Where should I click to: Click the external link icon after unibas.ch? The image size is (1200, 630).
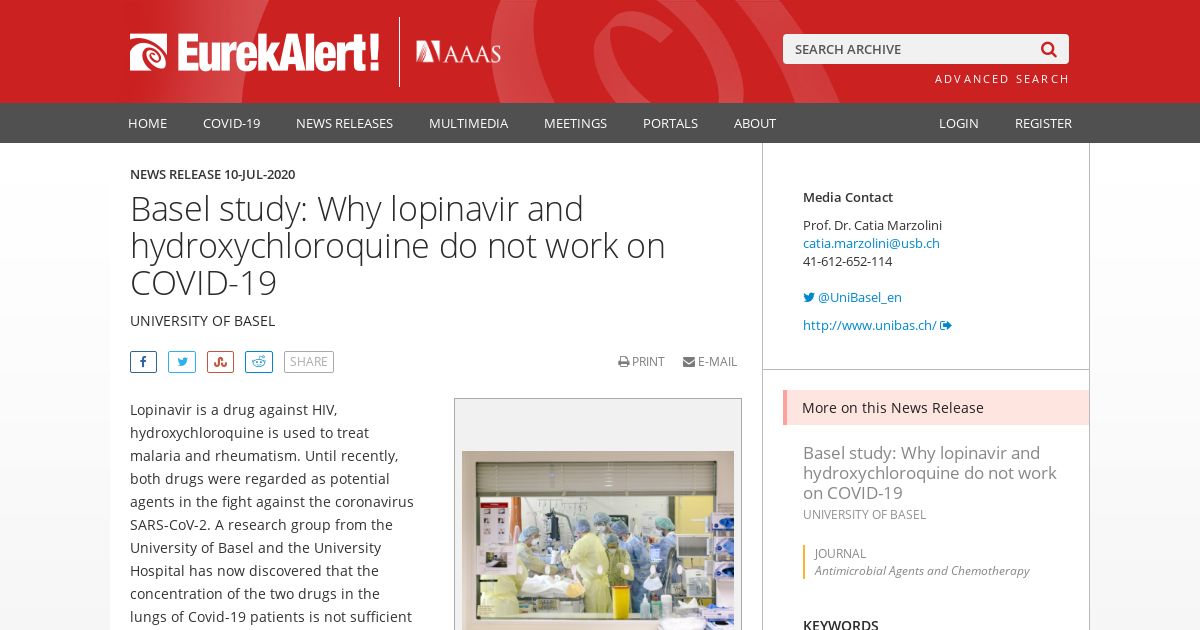pos(946,325)
